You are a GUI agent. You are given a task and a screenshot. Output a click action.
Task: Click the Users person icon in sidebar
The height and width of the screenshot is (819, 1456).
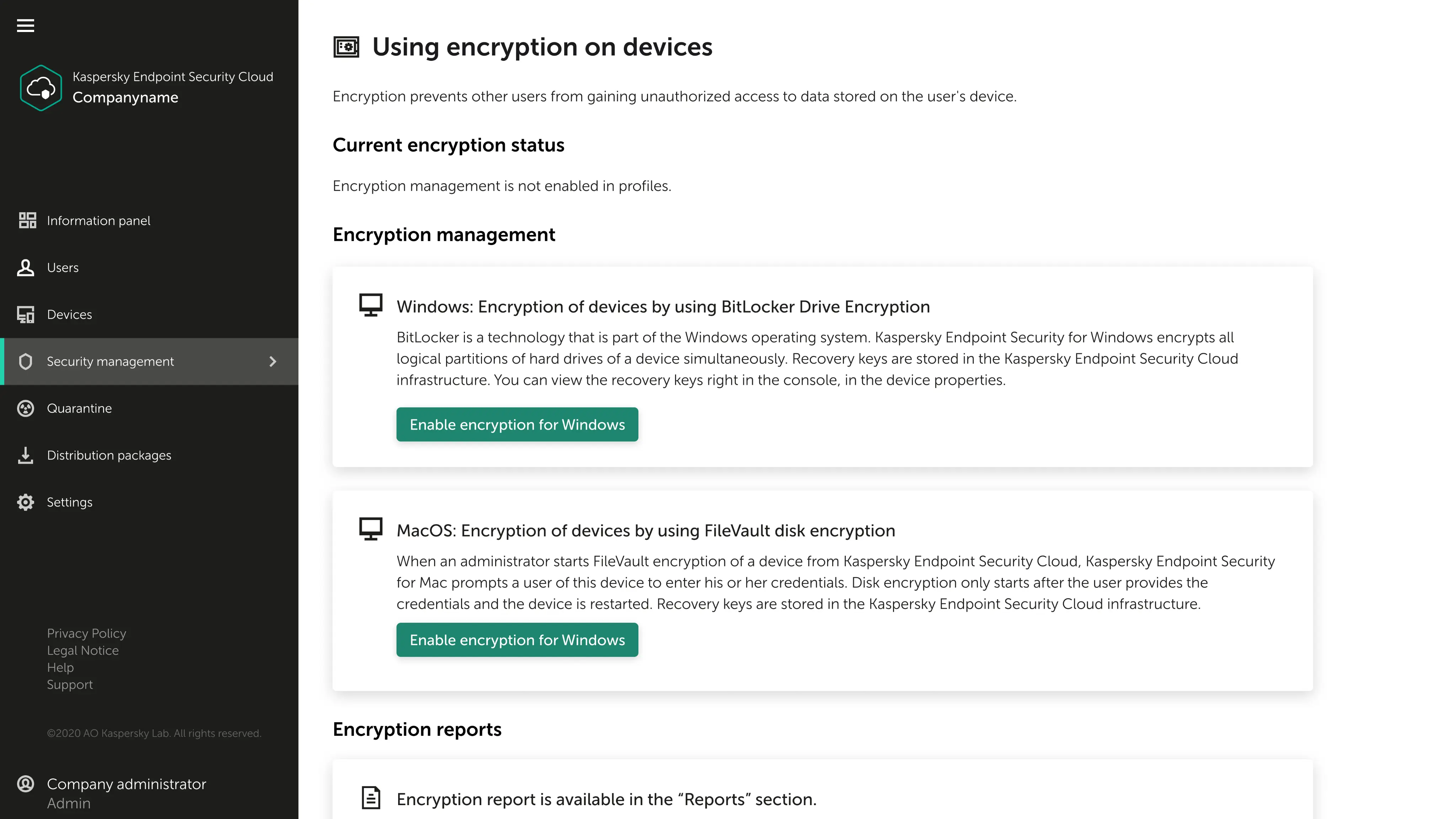click(x=26, y=267)
